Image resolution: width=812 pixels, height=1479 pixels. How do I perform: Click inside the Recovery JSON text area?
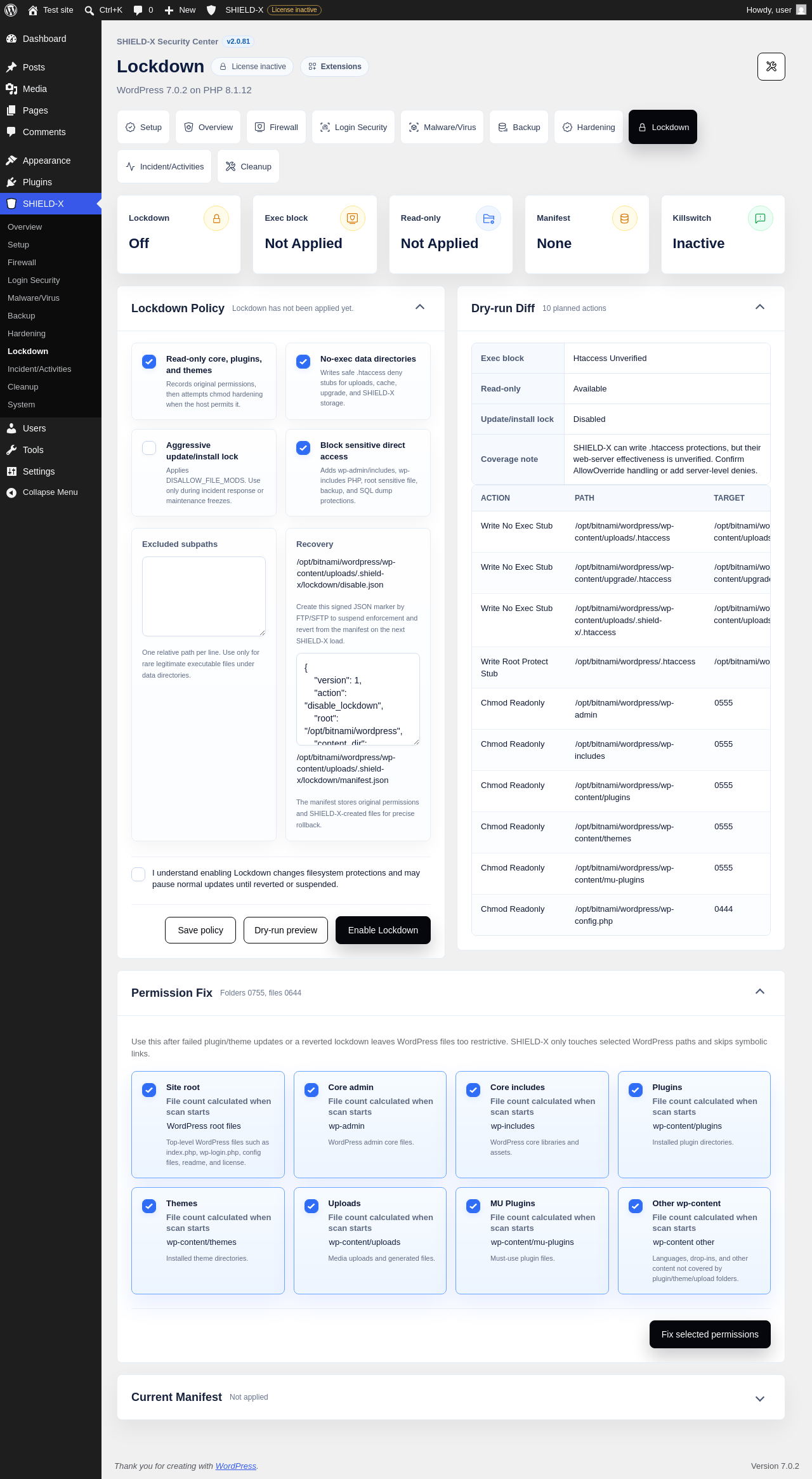tap(358, 699)
